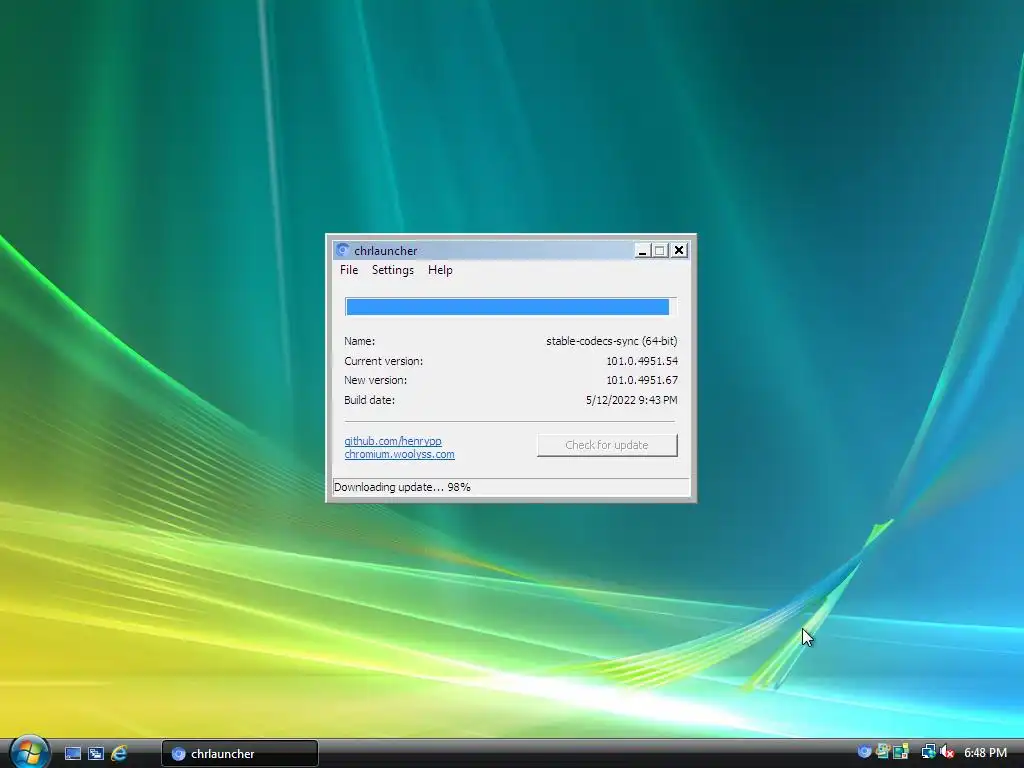The height and width of the screenshot is (768, 1024).
Task: Click the 'Current version:' label
Action: [383, 360]
